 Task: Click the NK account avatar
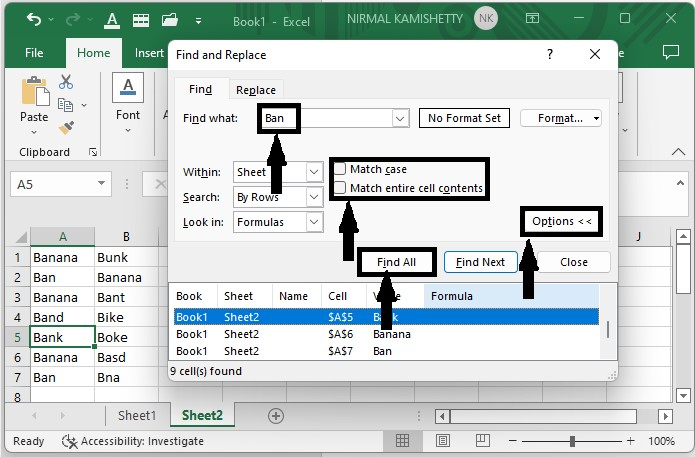click(x=486, y=18)
